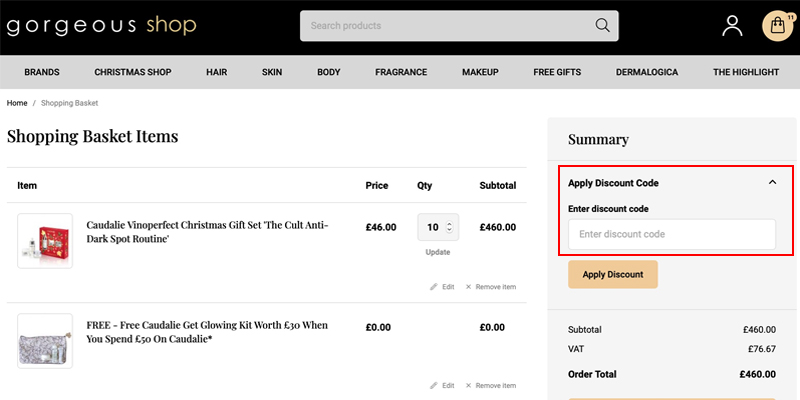
Task: Remove the Caudalie Vinoperfect gift set item
Action: [491, 287]
